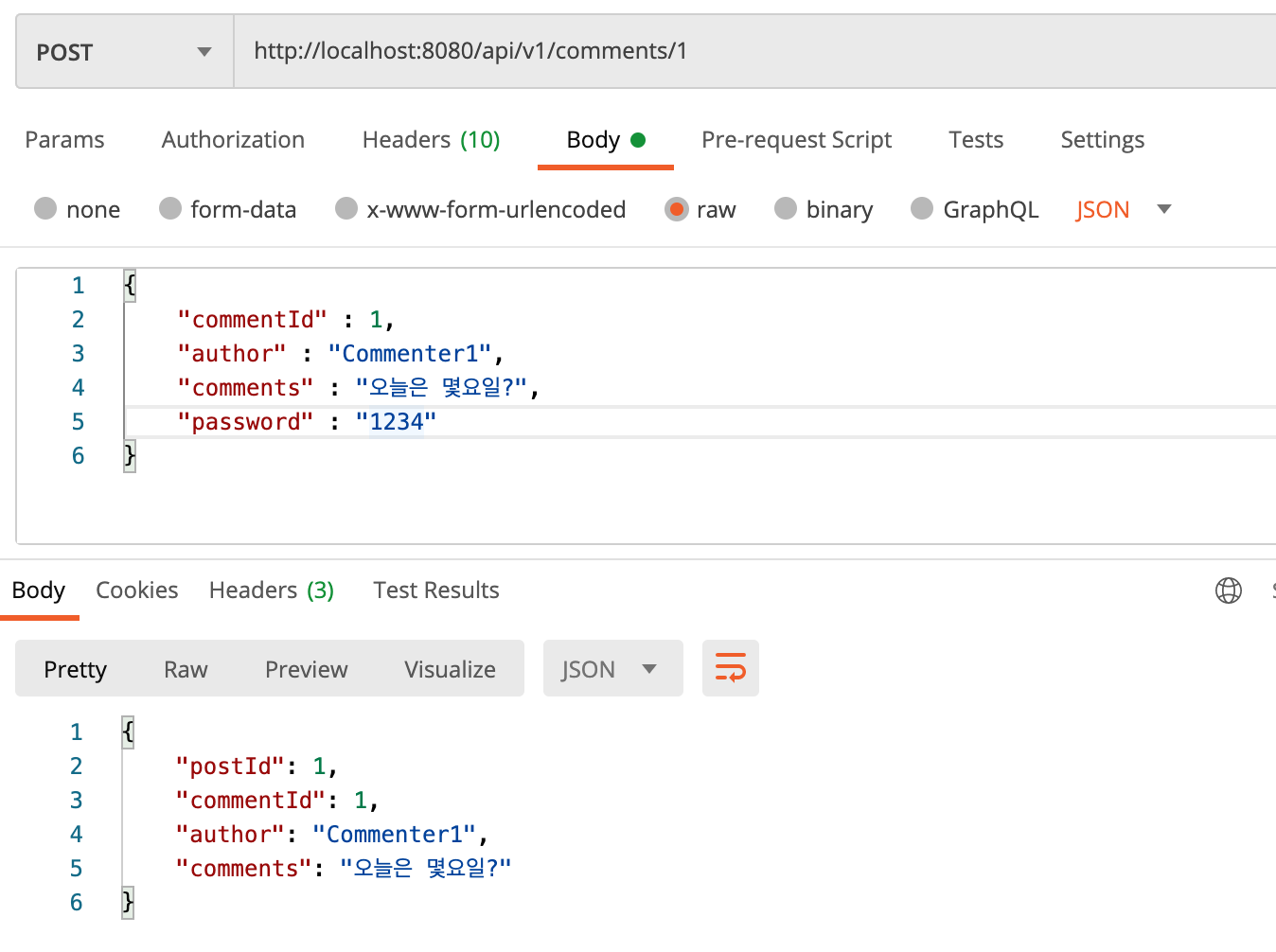Click the globe network icon in the response header
Viewport: 1276px width, 952px height.
coord(1229,591)
